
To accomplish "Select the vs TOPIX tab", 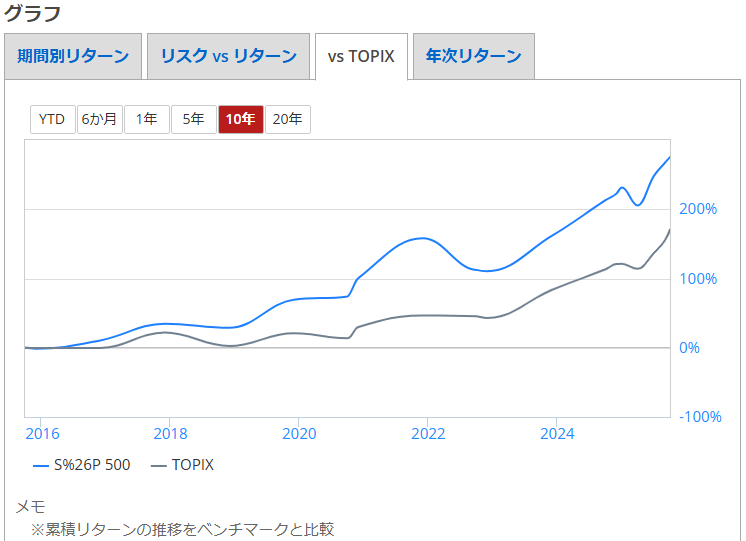I will [x=361, y=56].
